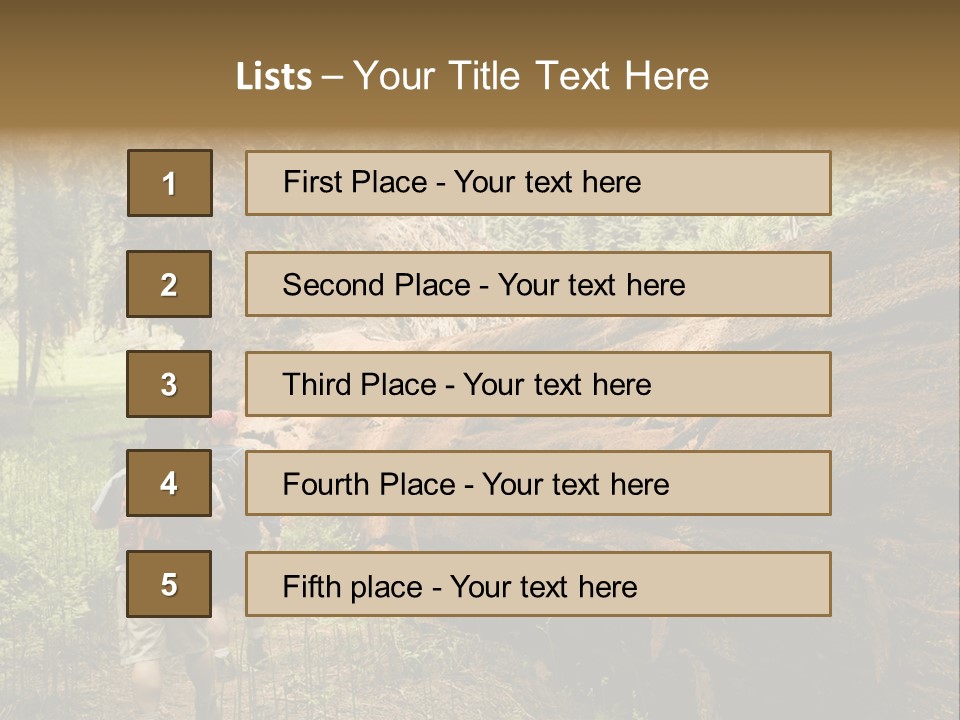This screenshot has width=960, height=720.
Task: Click 'Your text here' in Second Place bar
Action: (x=591, y=285)
